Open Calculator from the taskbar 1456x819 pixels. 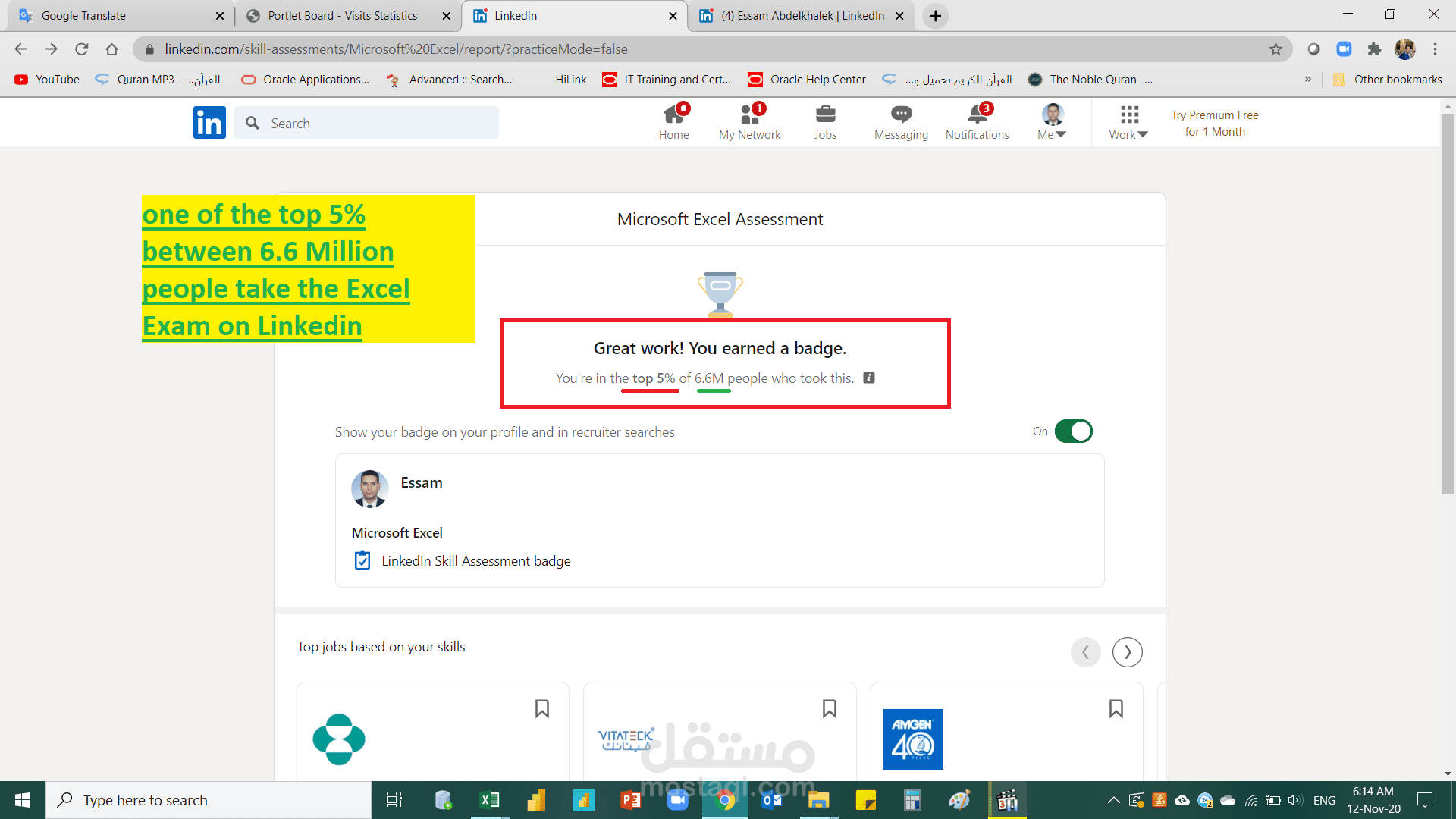tap(912, 800)
